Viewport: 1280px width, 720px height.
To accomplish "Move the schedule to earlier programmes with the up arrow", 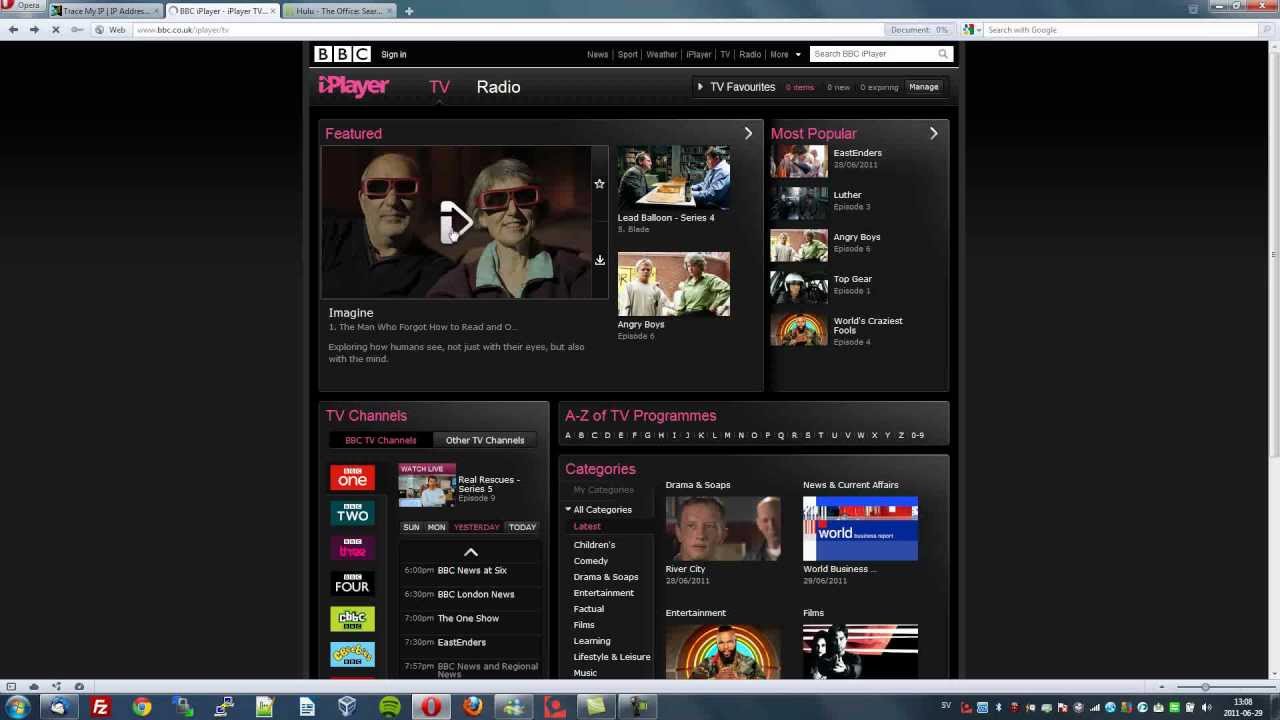I will 471,552.
